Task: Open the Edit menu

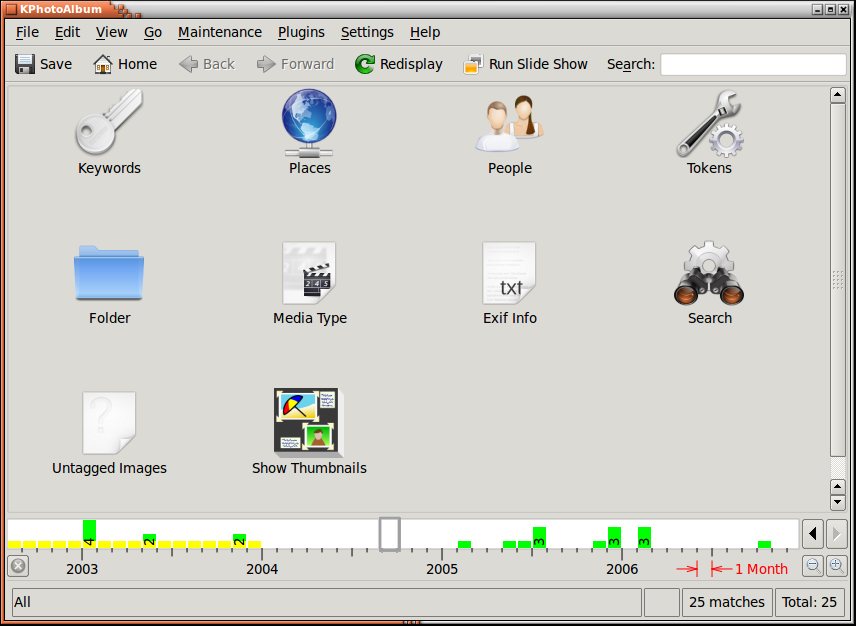Action: click(67, 32)
